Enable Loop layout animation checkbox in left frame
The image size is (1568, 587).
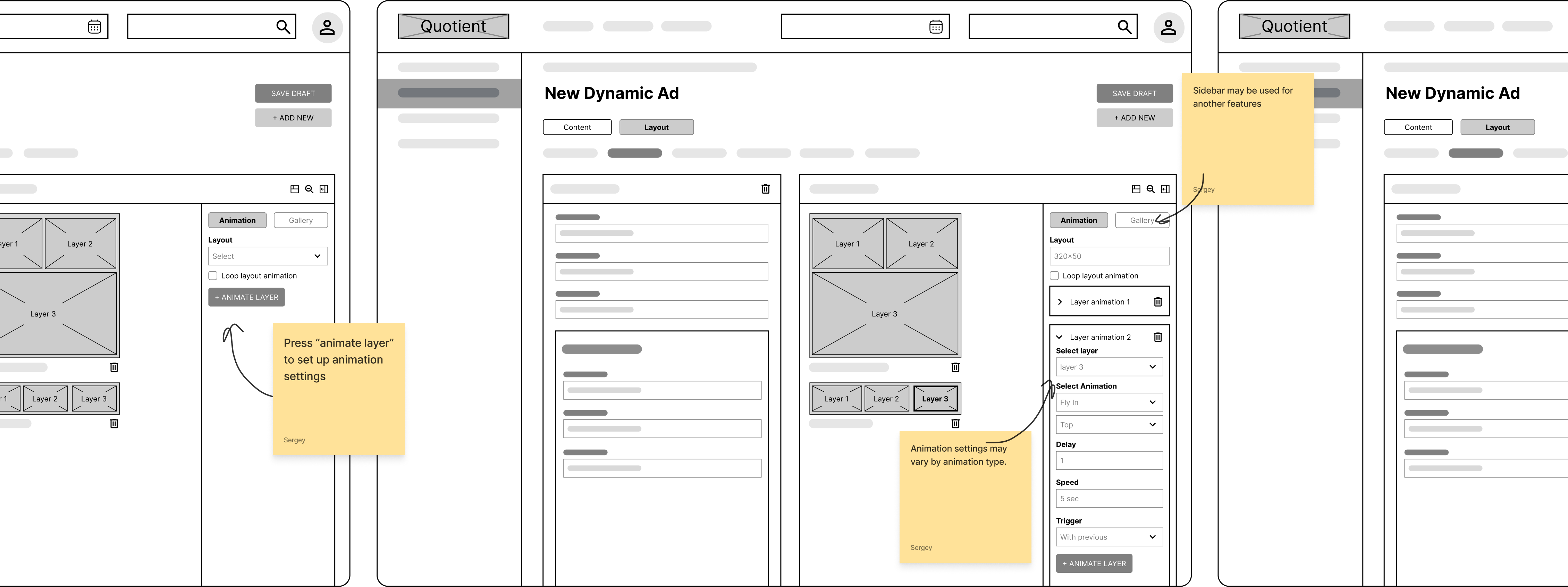point(213,275)
